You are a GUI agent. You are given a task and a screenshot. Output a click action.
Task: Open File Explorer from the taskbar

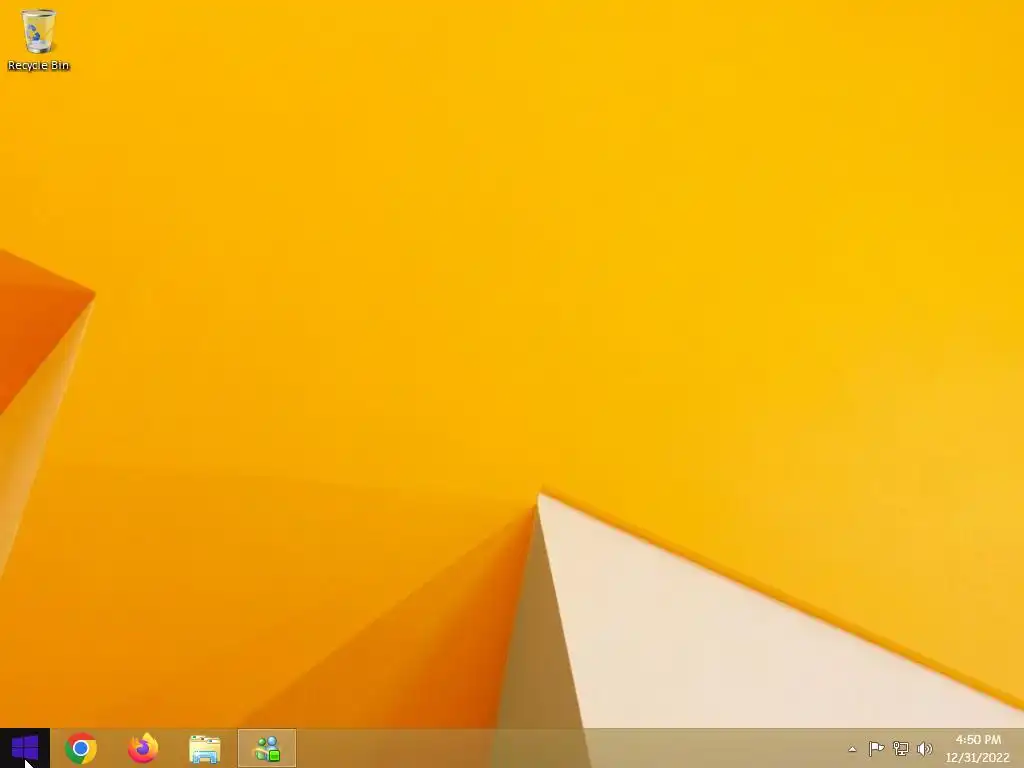pyautogui.click(x=204, y=749)
